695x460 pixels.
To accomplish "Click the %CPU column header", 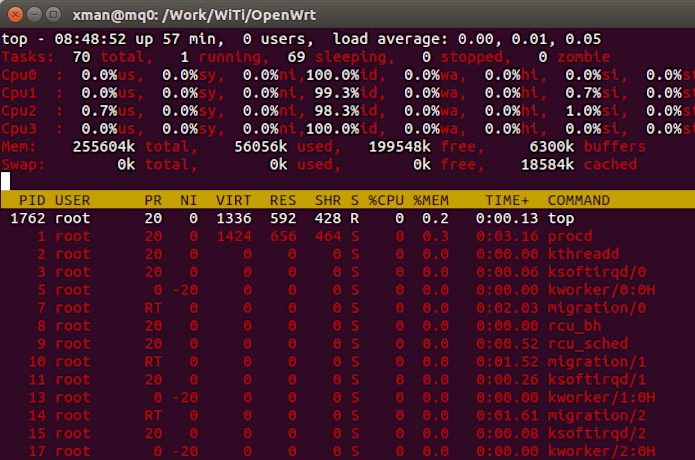I will tap(386, 199).
